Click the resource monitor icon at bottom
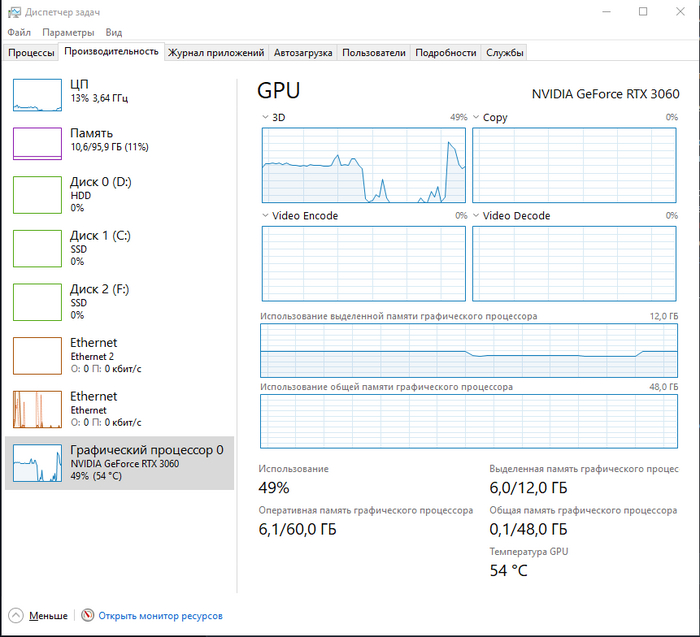The height and width of the screenshot is (637, 700). click(x=88, y=615)
